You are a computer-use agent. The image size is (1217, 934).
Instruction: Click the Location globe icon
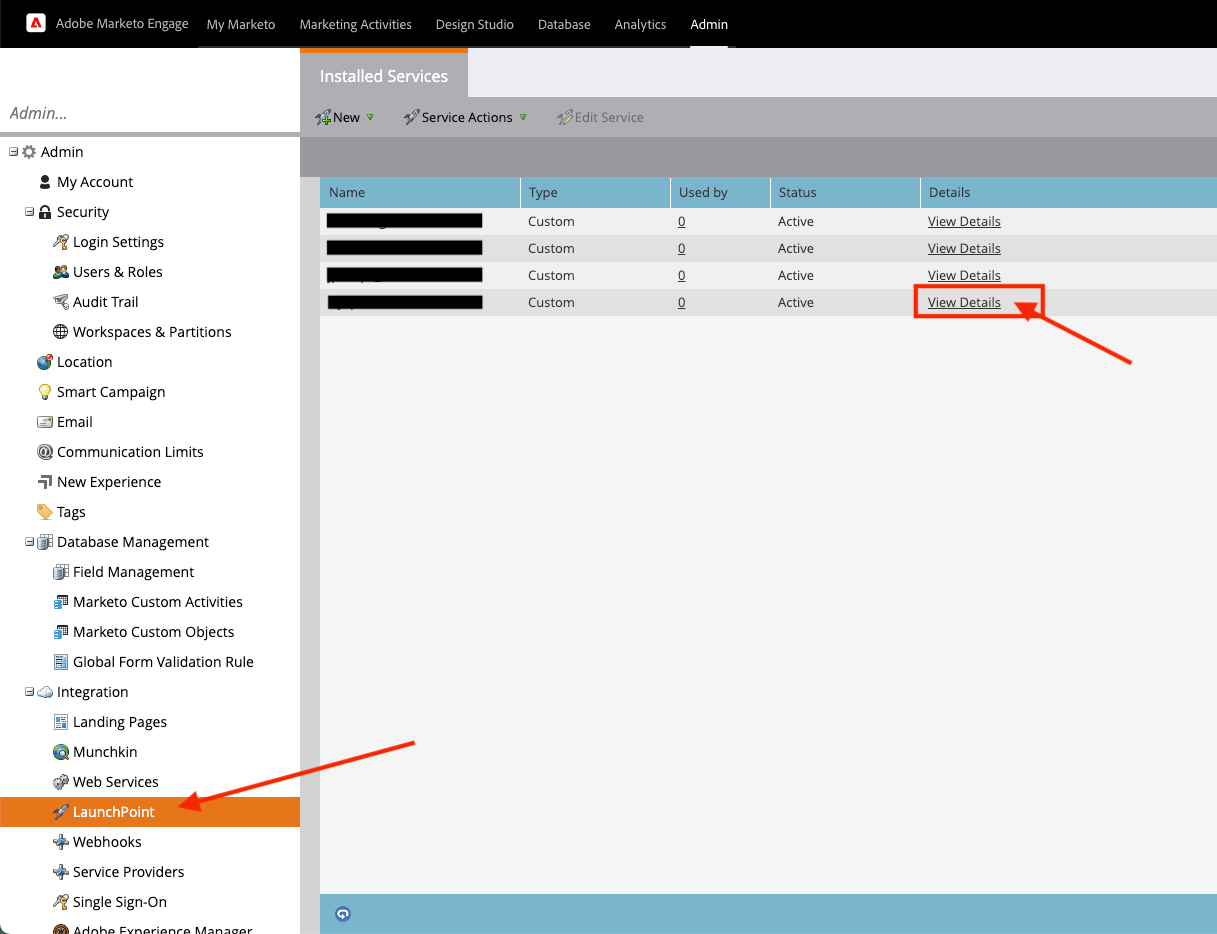[45, 362]
